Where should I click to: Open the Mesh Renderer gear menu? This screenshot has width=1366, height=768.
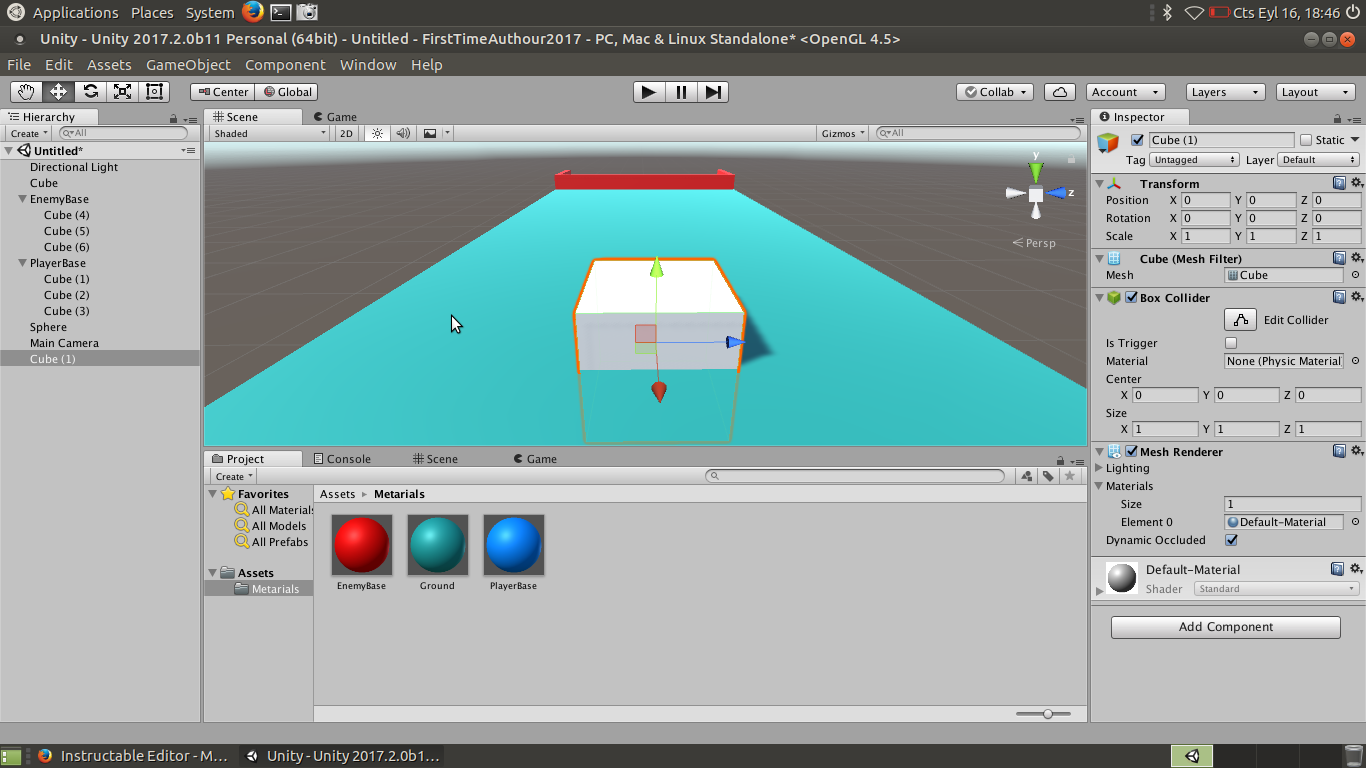[1356, 451]
